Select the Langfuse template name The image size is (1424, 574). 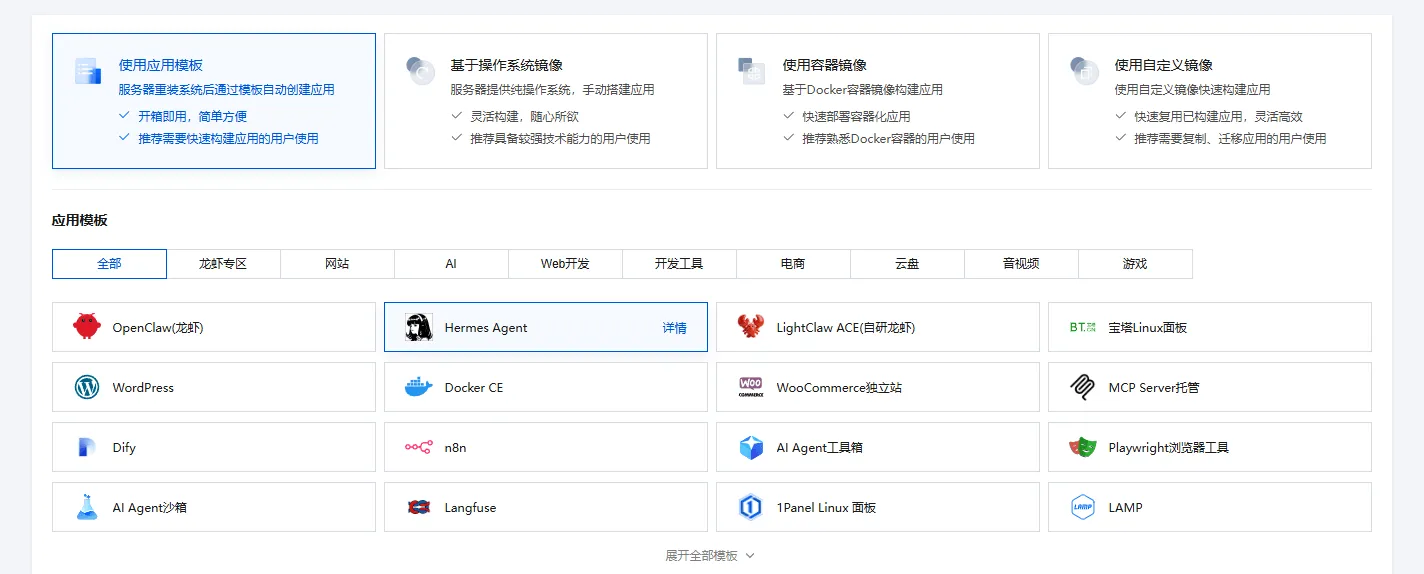(x=470, y=507)
